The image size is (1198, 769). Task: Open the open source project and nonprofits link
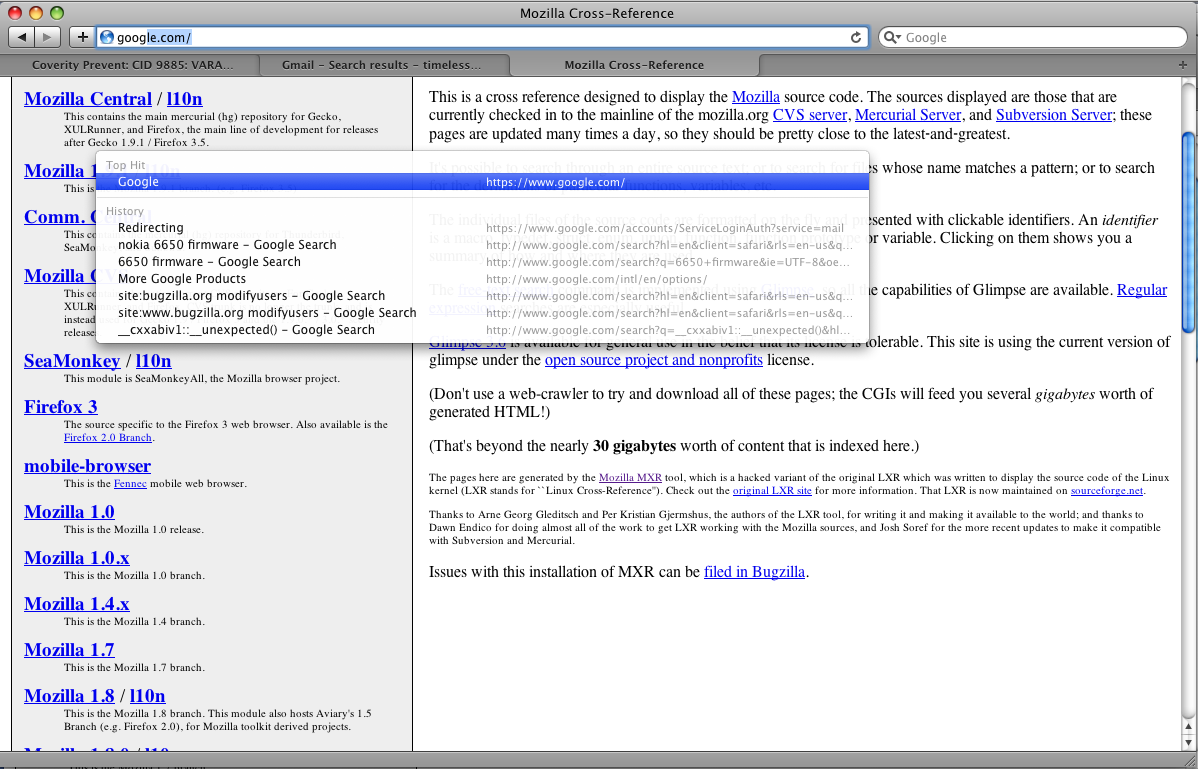[653, 360]
